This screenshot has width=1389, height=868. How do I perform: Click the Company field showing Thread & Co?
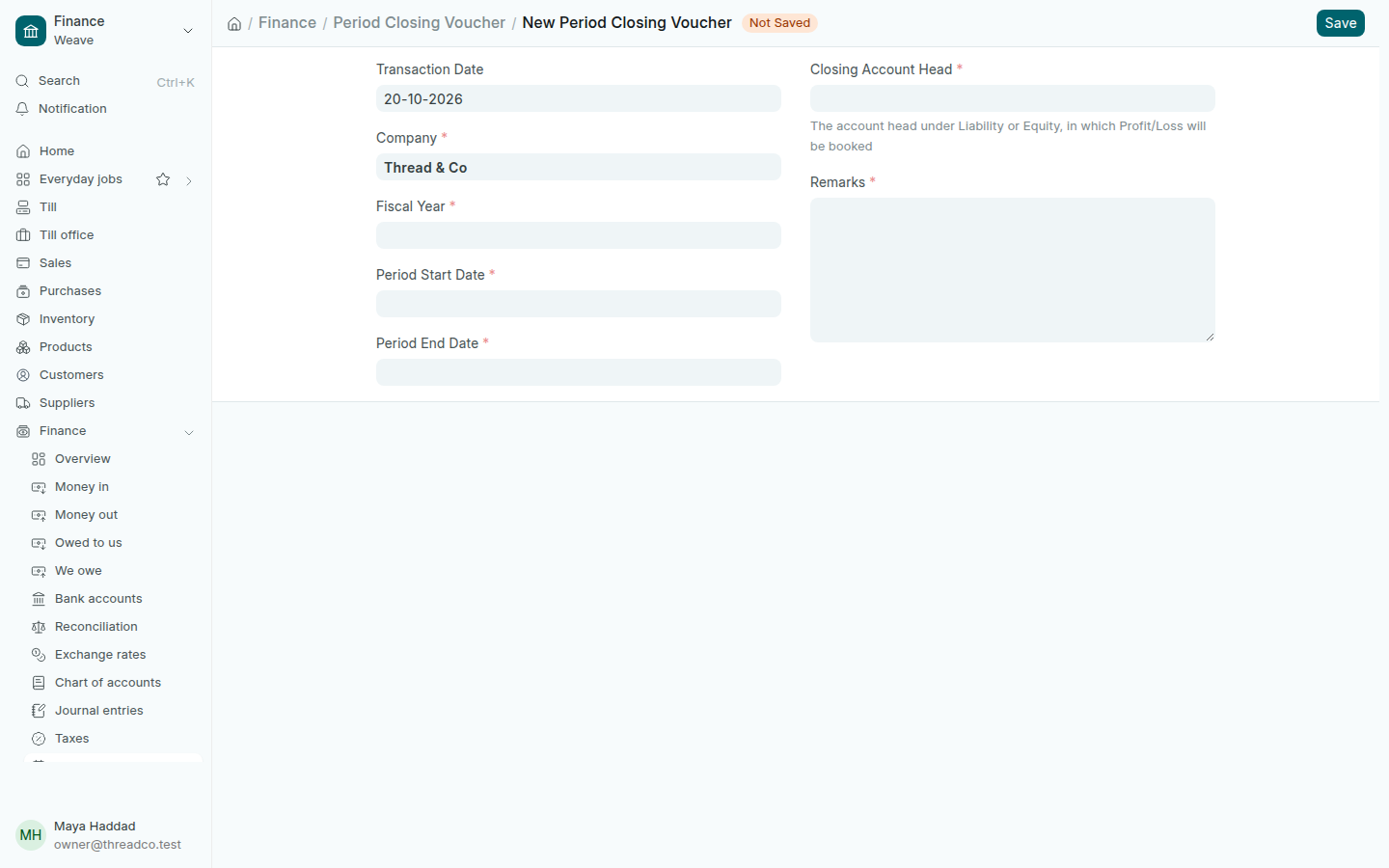tap(579, 167)
